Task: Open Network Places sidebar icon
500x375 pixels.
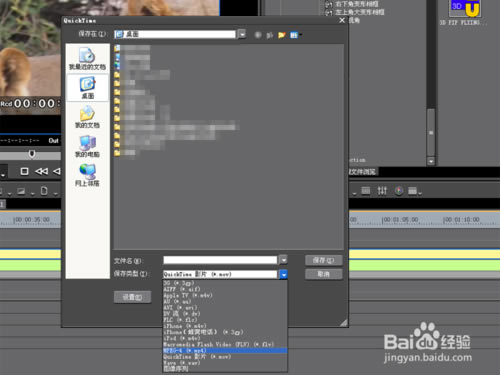Action: click(87, 175)
